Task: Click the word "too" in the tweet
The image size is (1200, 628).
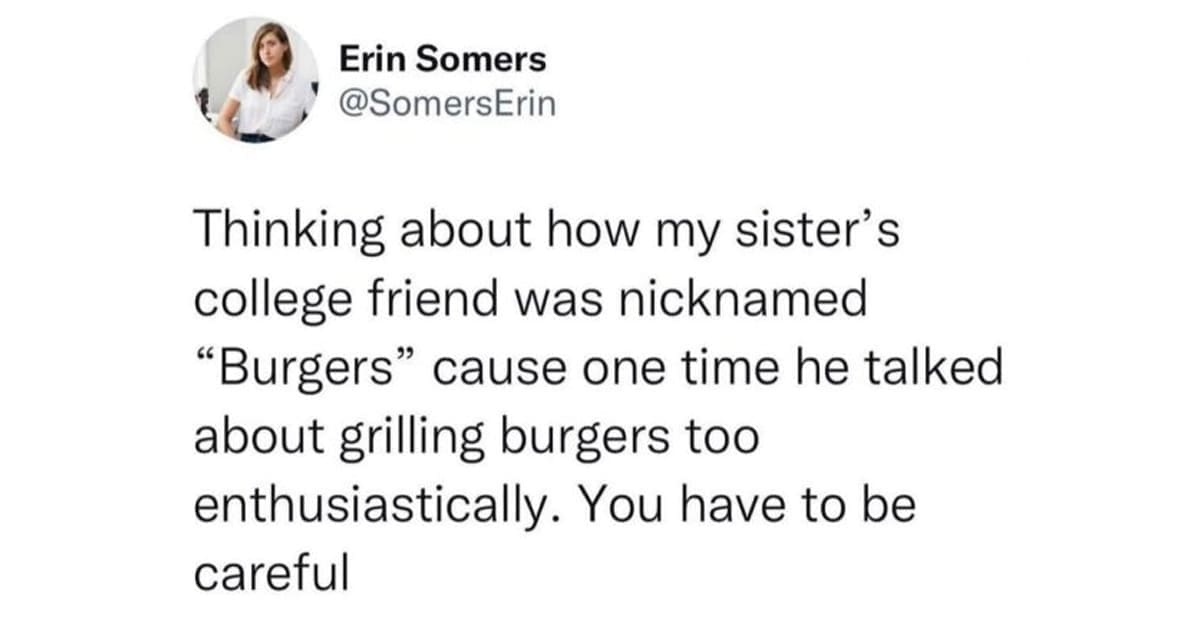Action: pos(720,439)
